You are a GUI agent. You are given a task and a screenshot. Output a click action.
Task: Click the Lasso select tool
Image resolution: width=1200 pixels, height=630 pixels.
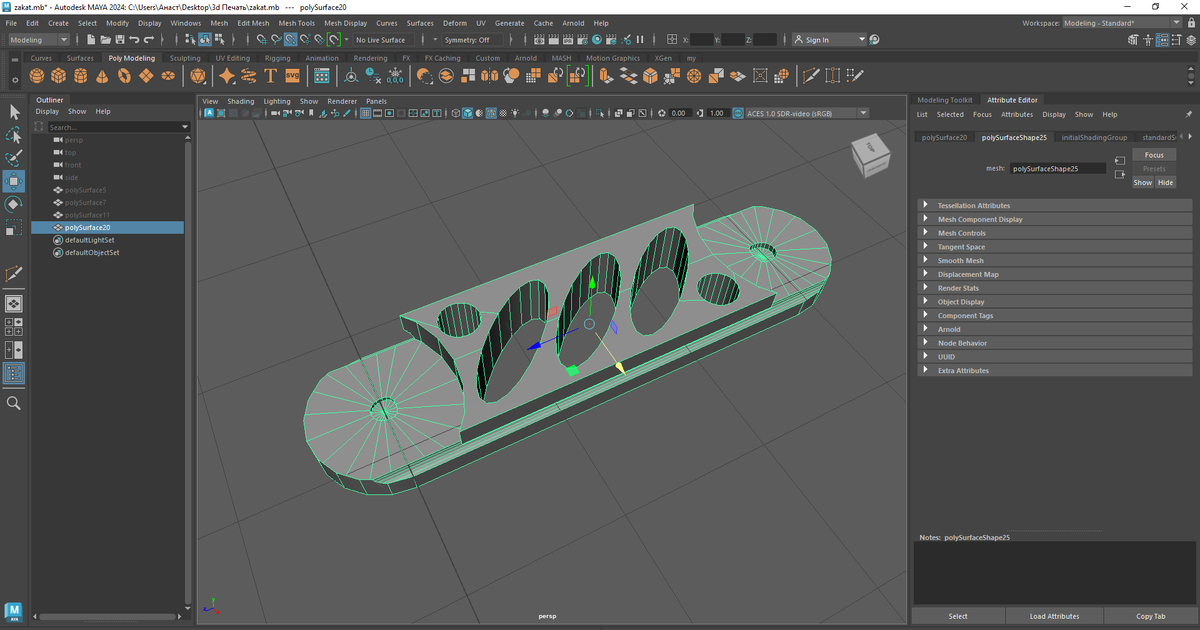[x=14, y=134]
